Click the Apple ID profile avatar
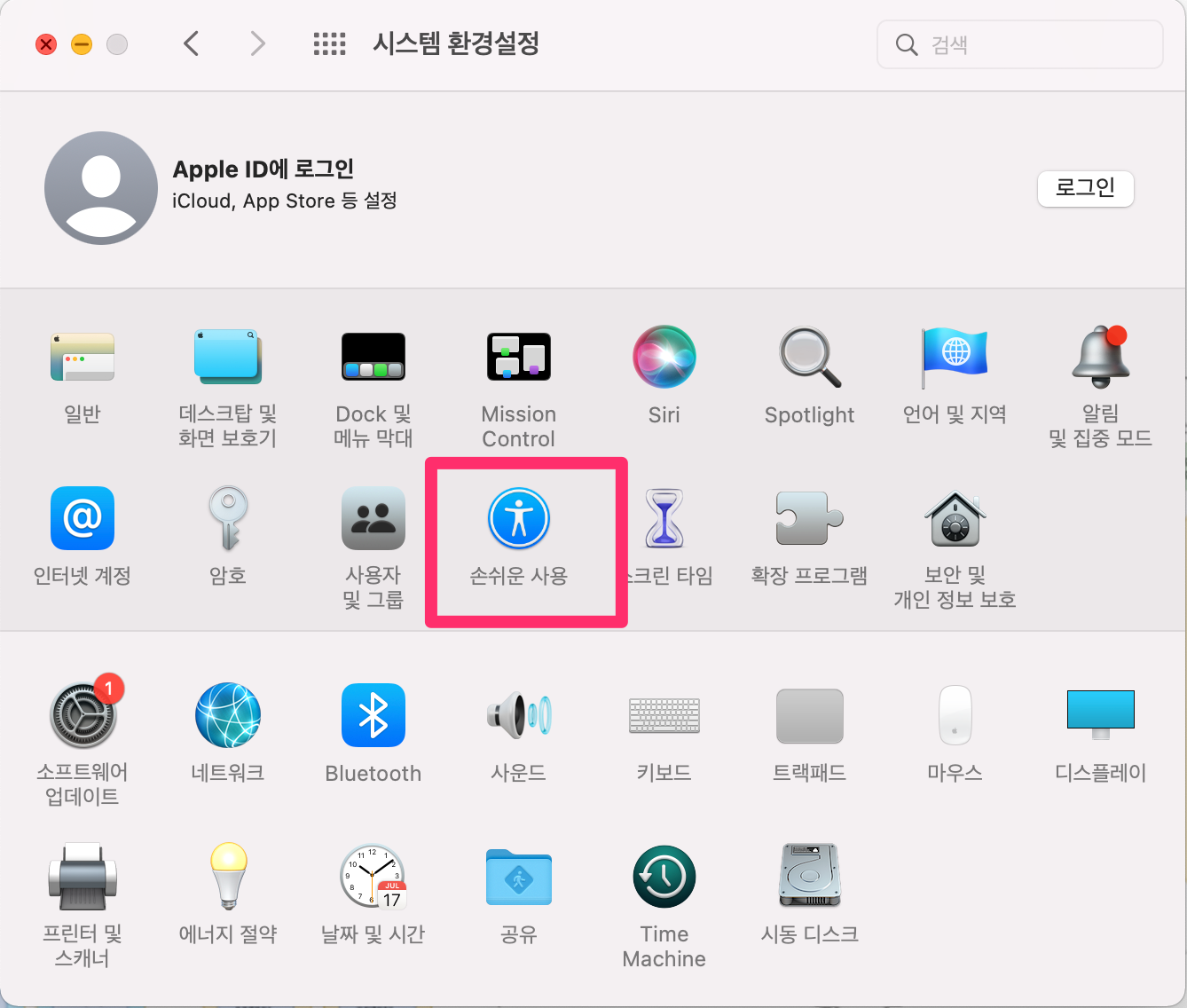This screenshot has width=1187, height=1008. click(101, 188)
